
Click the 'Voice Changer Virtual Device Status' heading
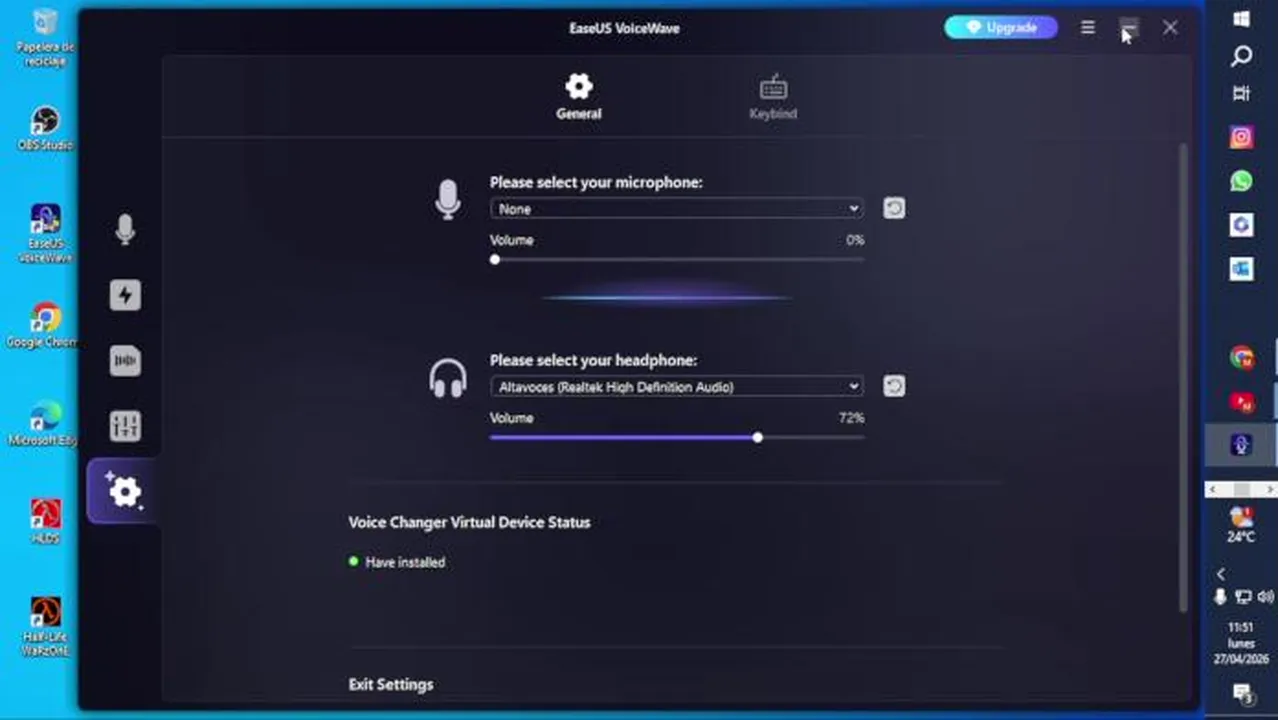coord(469,522)
